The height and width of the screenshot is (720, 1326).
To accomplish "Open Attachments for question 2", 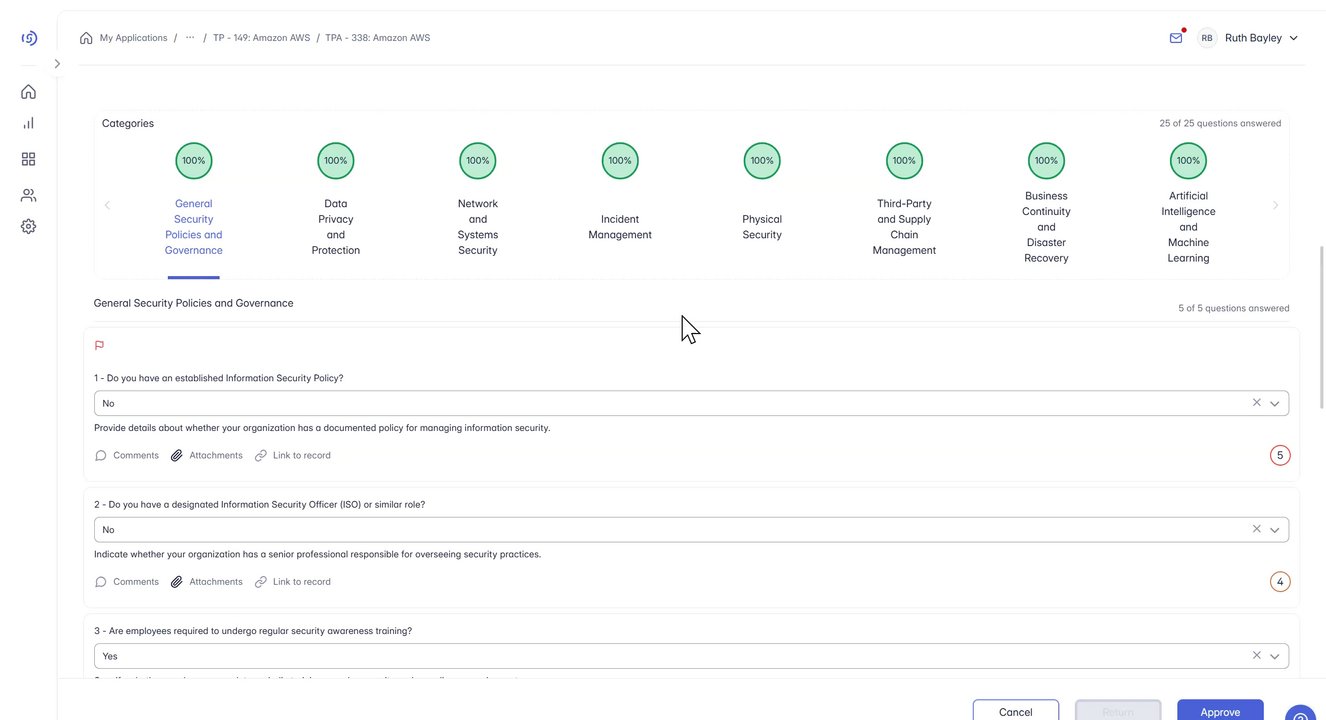I will tap(206, 582).
